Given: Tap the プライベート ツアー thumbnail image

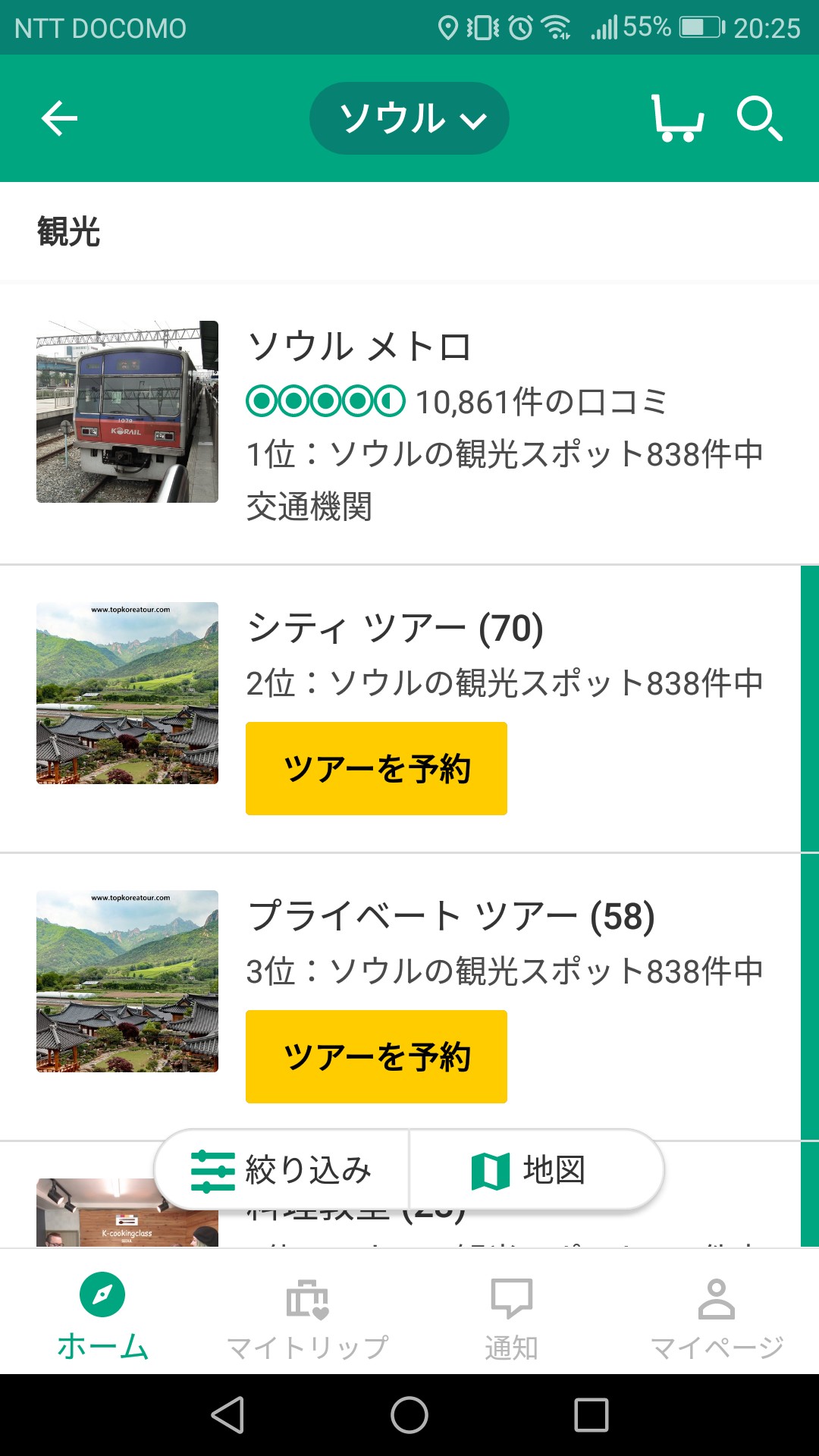Looking at the screenshot, I should pos(127,981).
